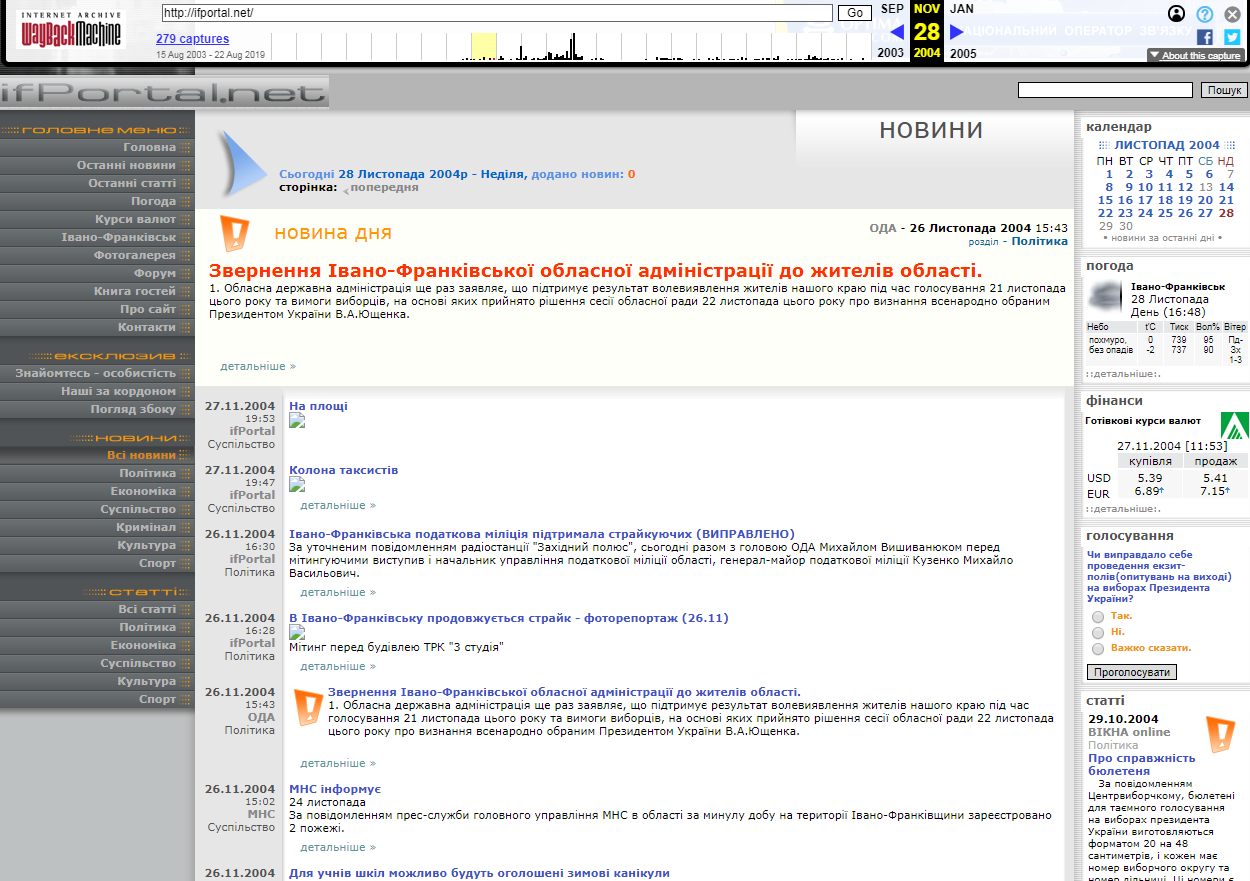Click the orange exclamation icon beside Звернення list item
This screenshot has height=881, width=1250.
point(308,707)
